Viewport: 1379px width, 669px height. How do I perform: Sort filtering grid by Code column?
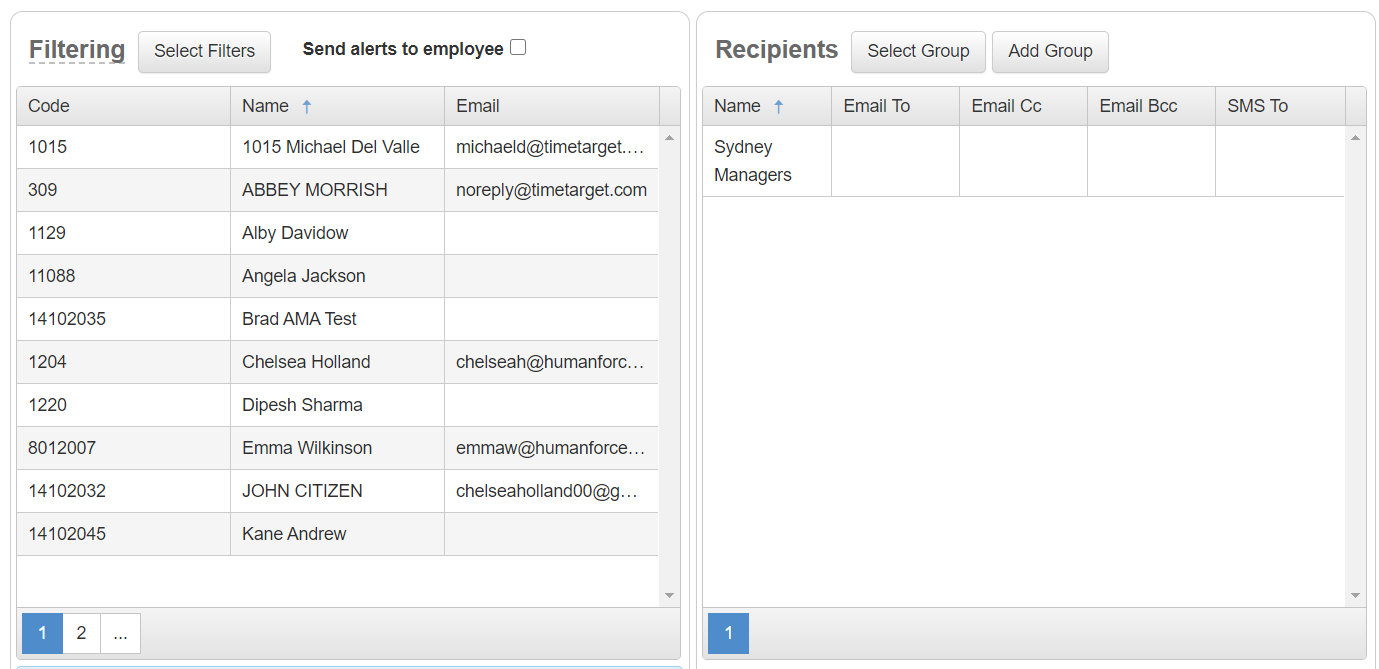pyautogui.click(x=123, y=106)
